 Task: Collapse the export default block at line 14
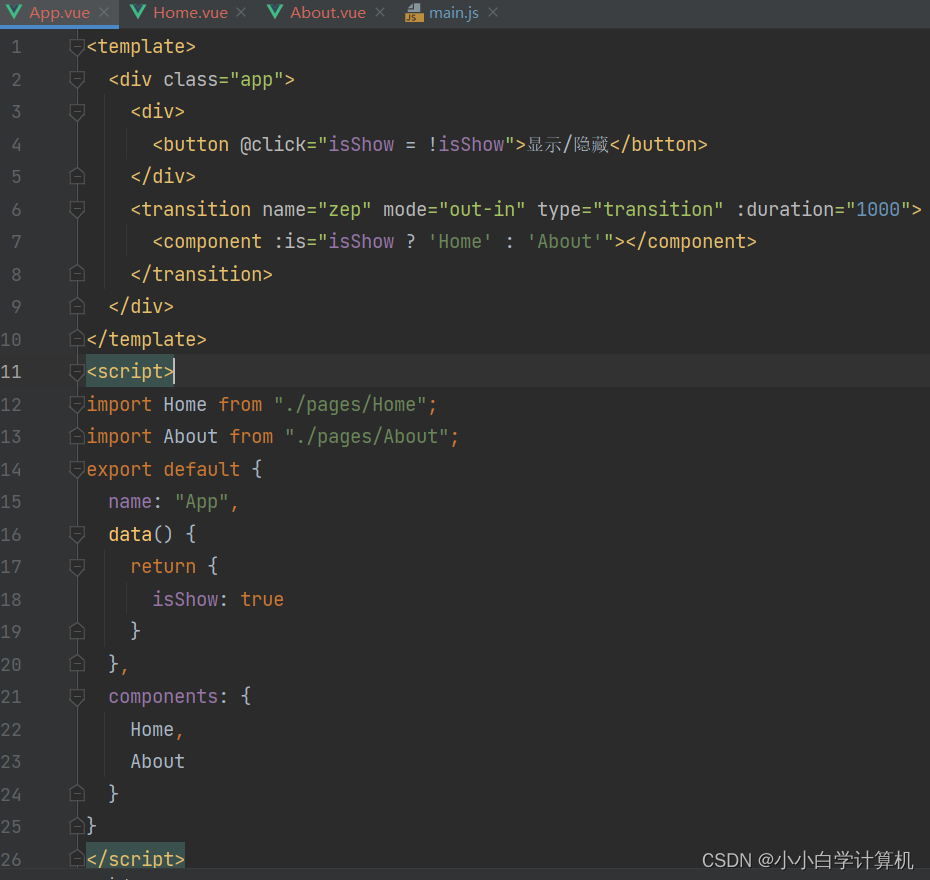coord(77,469)
